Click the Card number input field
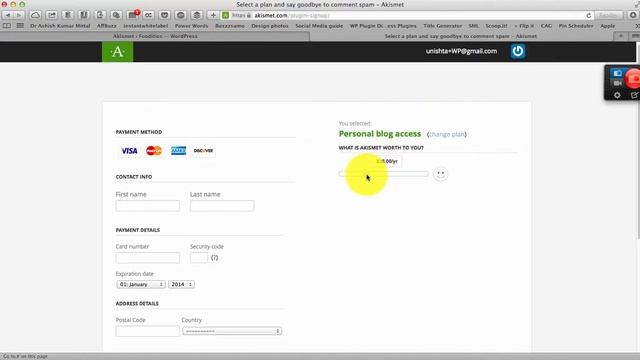Image resolution: width=640 pixels, height=360 pixels. [147, 258]
